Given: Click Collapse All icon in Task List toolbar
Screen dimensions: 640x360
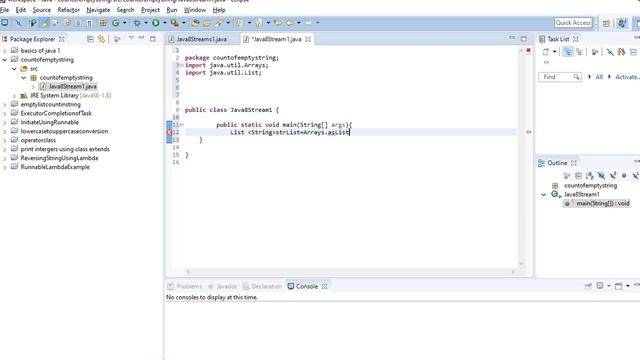Looking at the screenshot, I should point(633,52).
